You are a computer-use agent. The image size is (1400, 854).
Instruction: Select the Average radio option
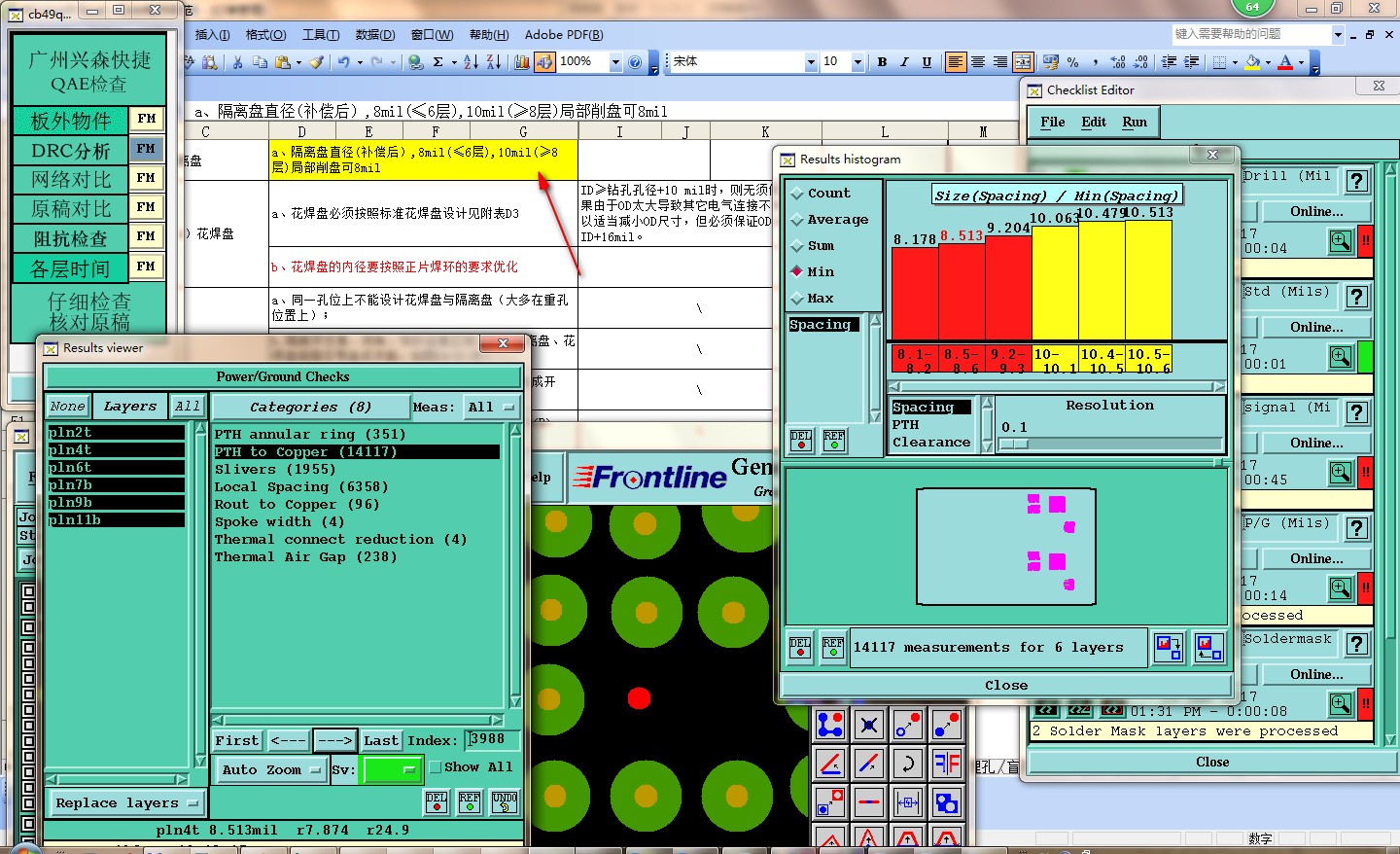click(x=828, y=219)
